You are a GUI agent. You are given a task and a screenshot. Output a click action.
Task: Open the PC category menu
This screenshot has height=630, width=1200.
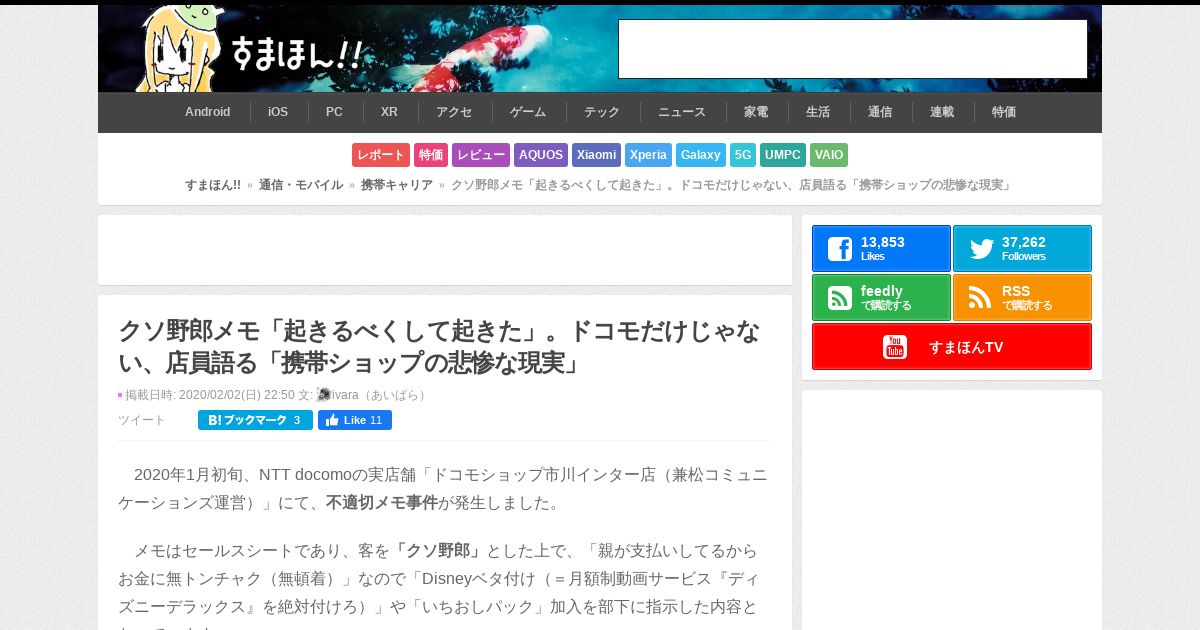[334, 112]
